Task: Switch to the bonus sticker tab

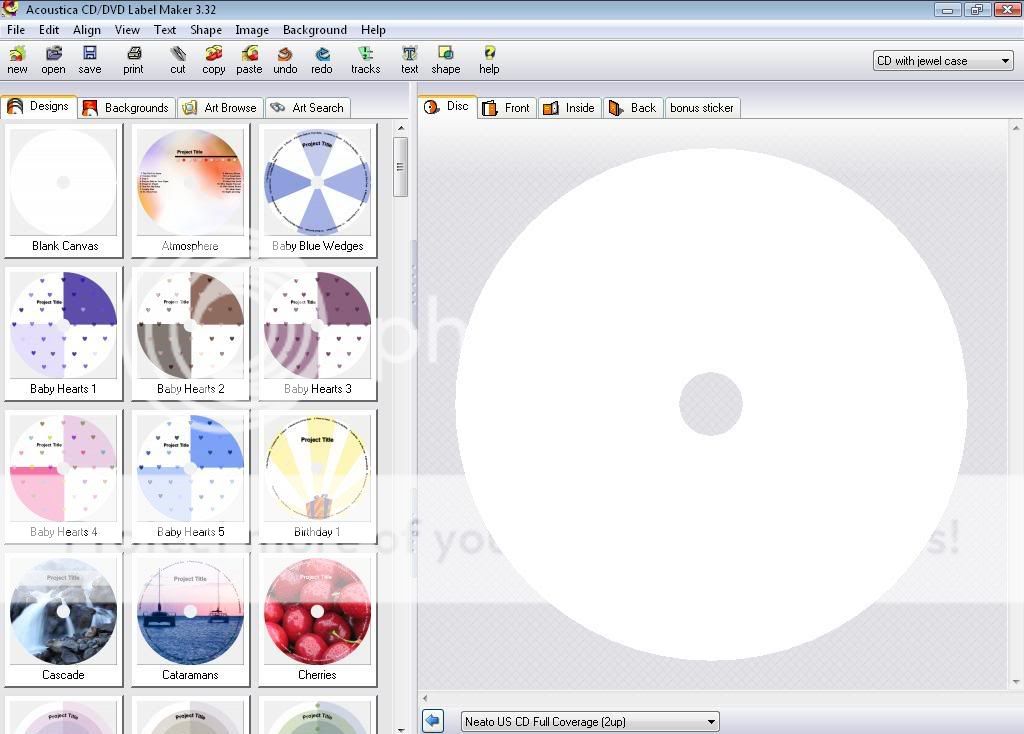Action: click(x=702, y=107)
